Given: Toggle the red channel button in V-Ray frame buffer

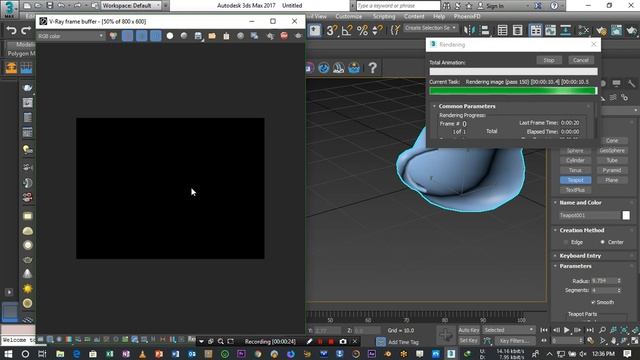Looking at the screenshot, I should point(127,36).
